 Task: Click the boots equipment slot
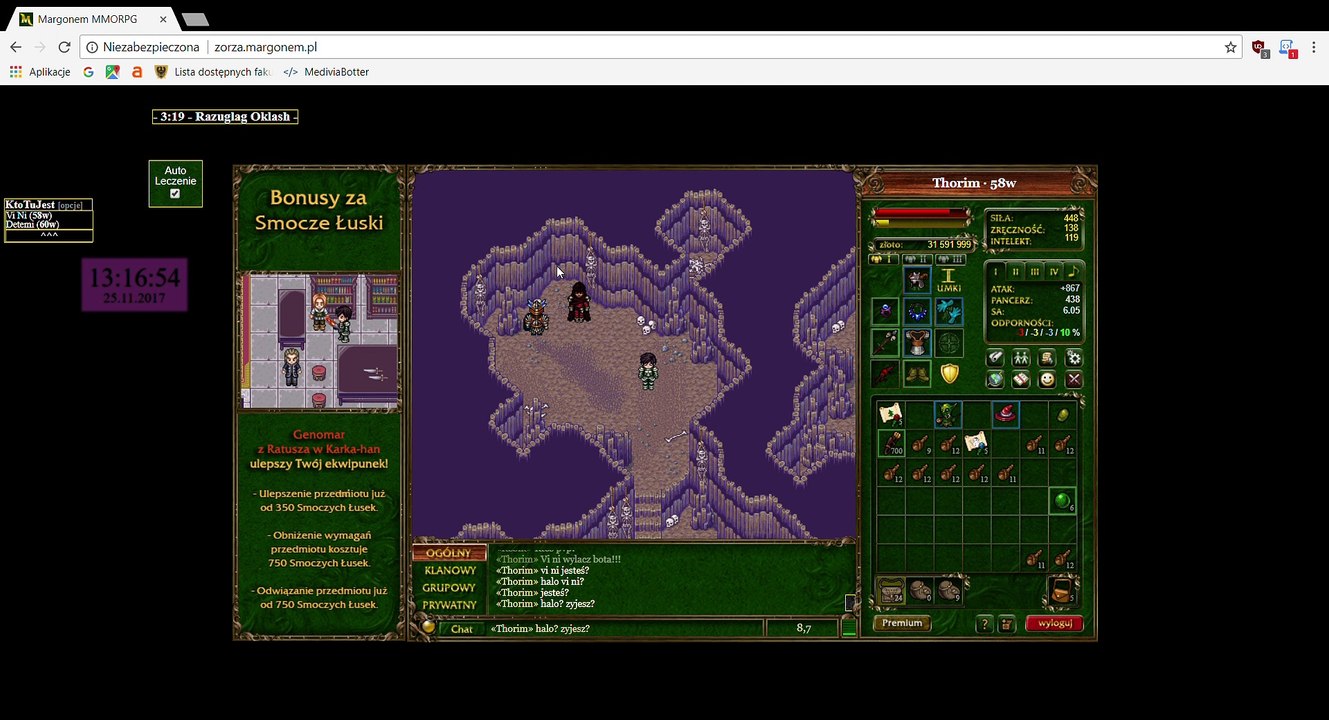pyautogui.click(x=917, y=374)
